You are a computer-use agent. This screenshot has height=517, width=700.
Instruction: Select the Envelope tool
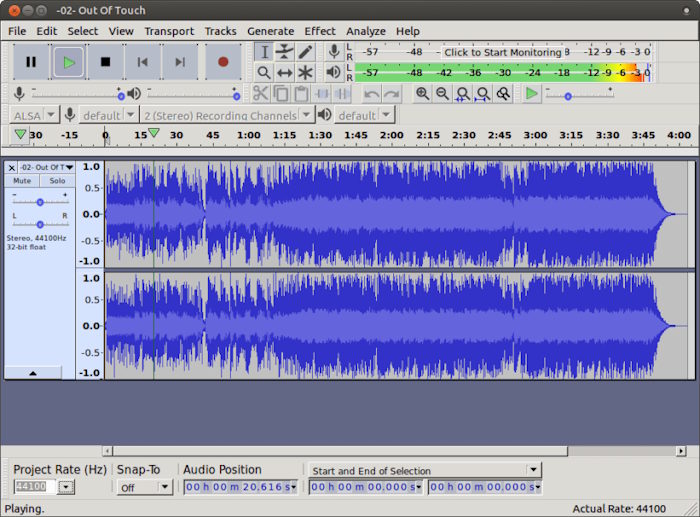pos(284,52)
